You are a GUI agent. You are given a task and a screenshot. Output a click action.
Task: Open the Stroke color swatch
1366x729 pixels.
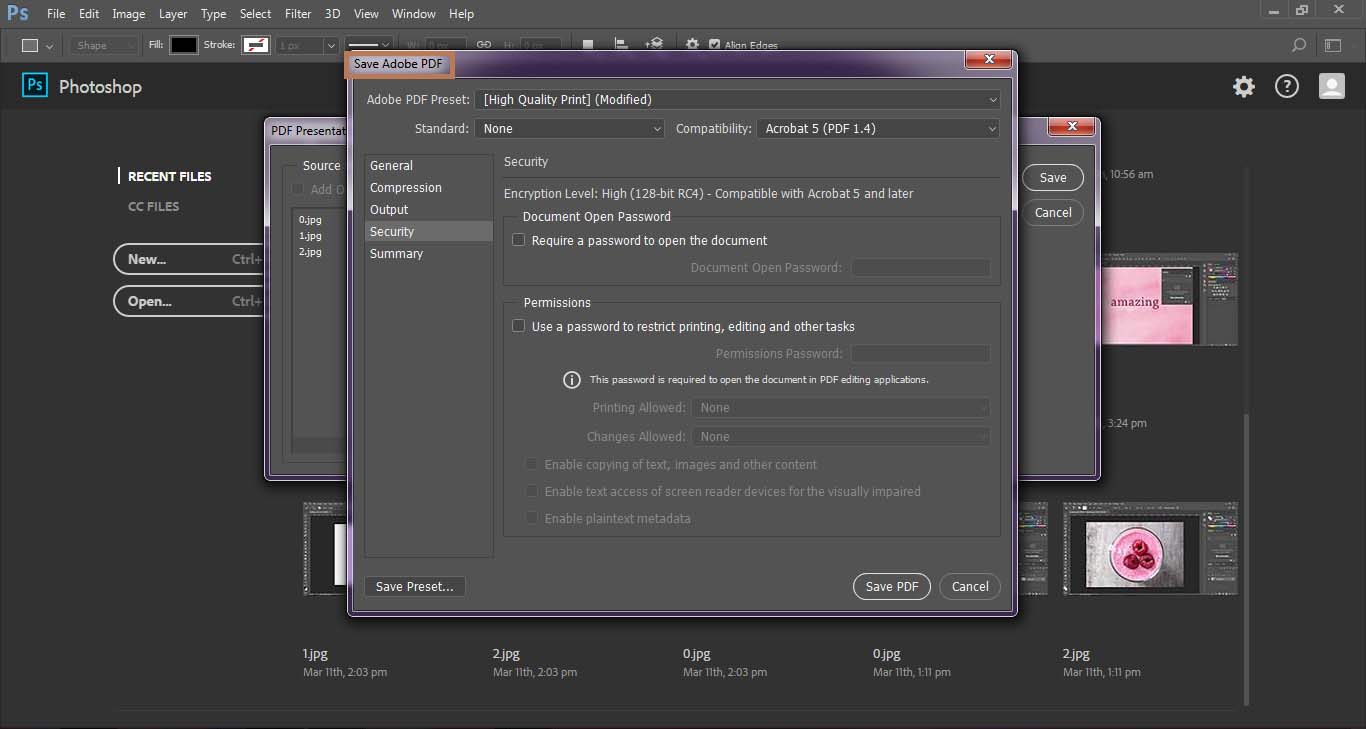[x=256, y=45]
